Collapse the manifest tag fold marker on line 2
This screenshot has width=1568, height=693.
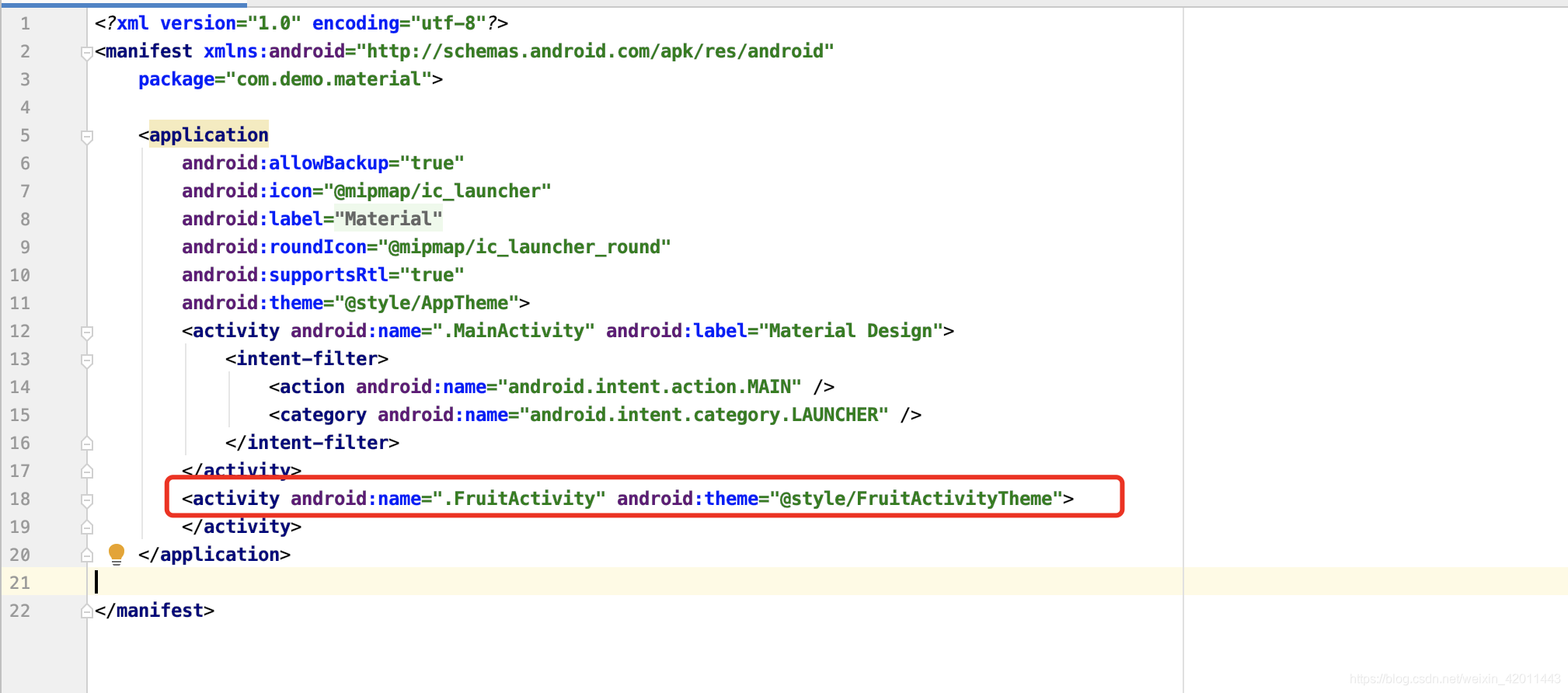click(x=86, y=53)
